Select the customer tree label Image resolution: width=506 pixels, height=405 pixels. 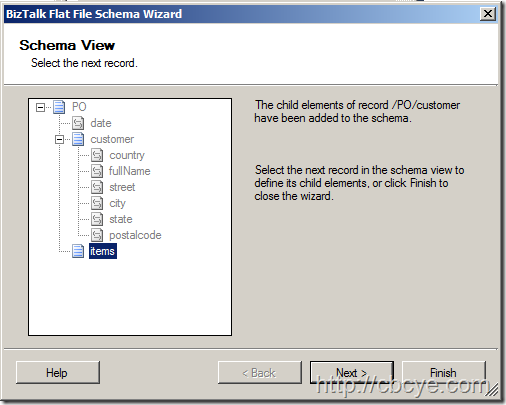[112, 139]
